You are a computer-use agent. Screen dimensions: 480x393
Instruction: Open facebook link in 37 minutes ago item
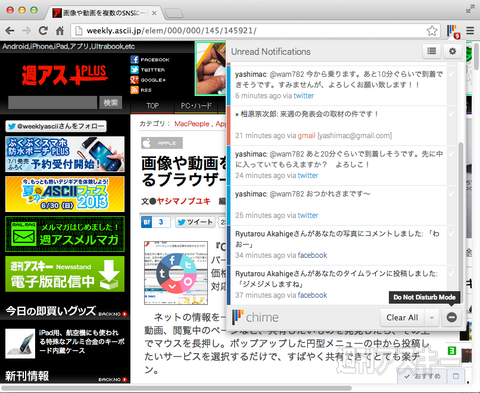pyautogui.click(x=312, y=295)
